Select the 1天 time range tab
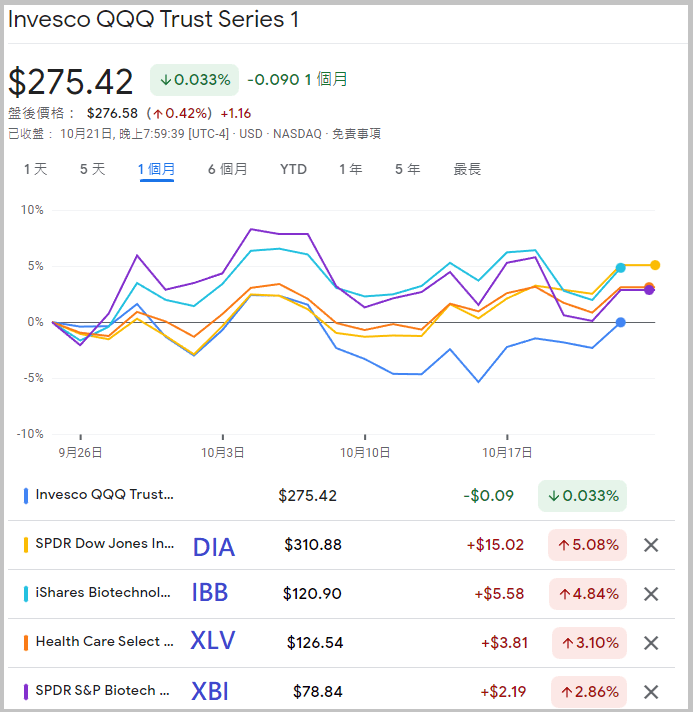Image resolution: width=694 pixels, height=712 pixels. [35, 169]
